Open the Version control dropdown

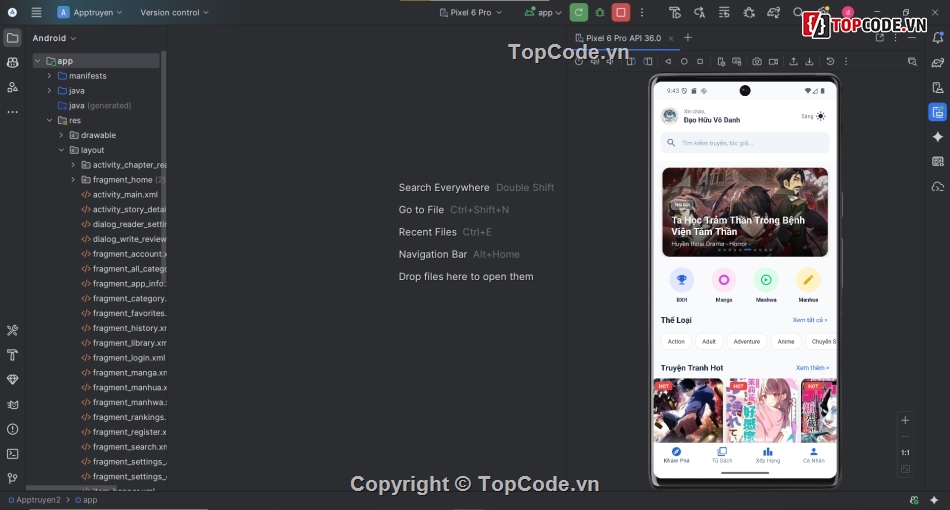click(x=174, y=12)
